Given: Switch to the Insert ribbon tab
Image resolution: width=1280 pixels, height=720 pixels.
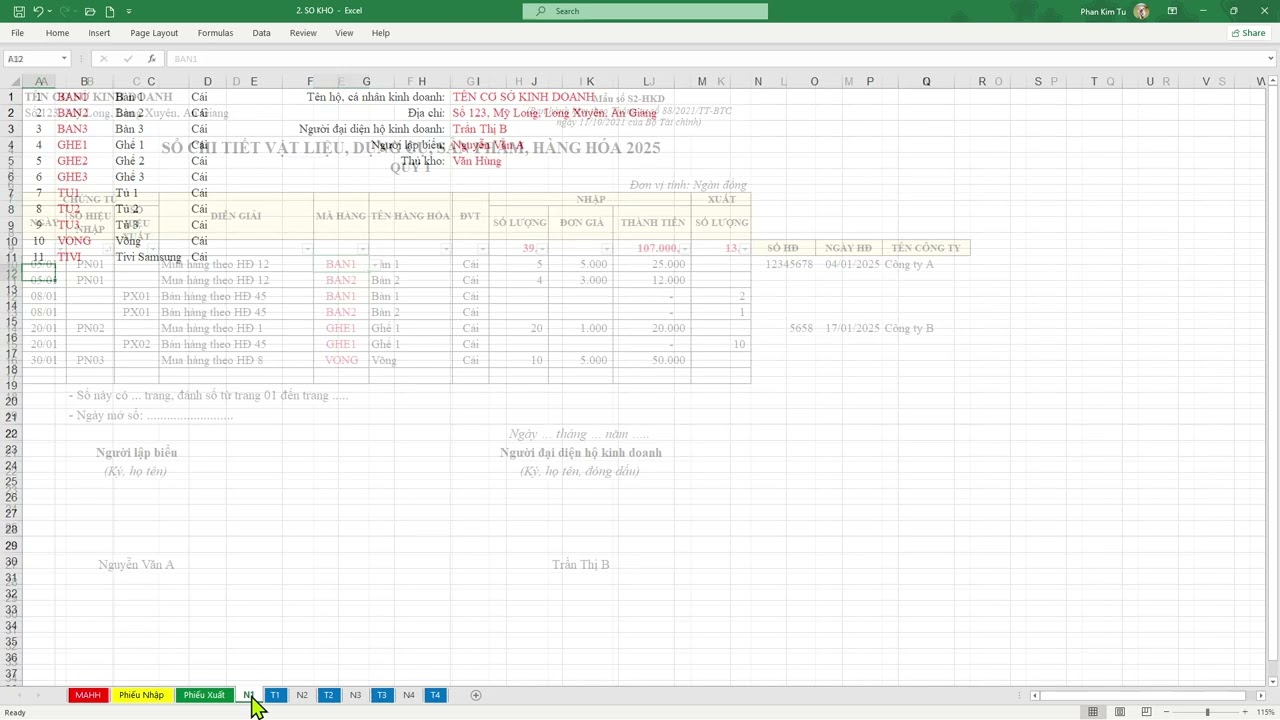Looking at the screenshot, I should coord(99,33).
